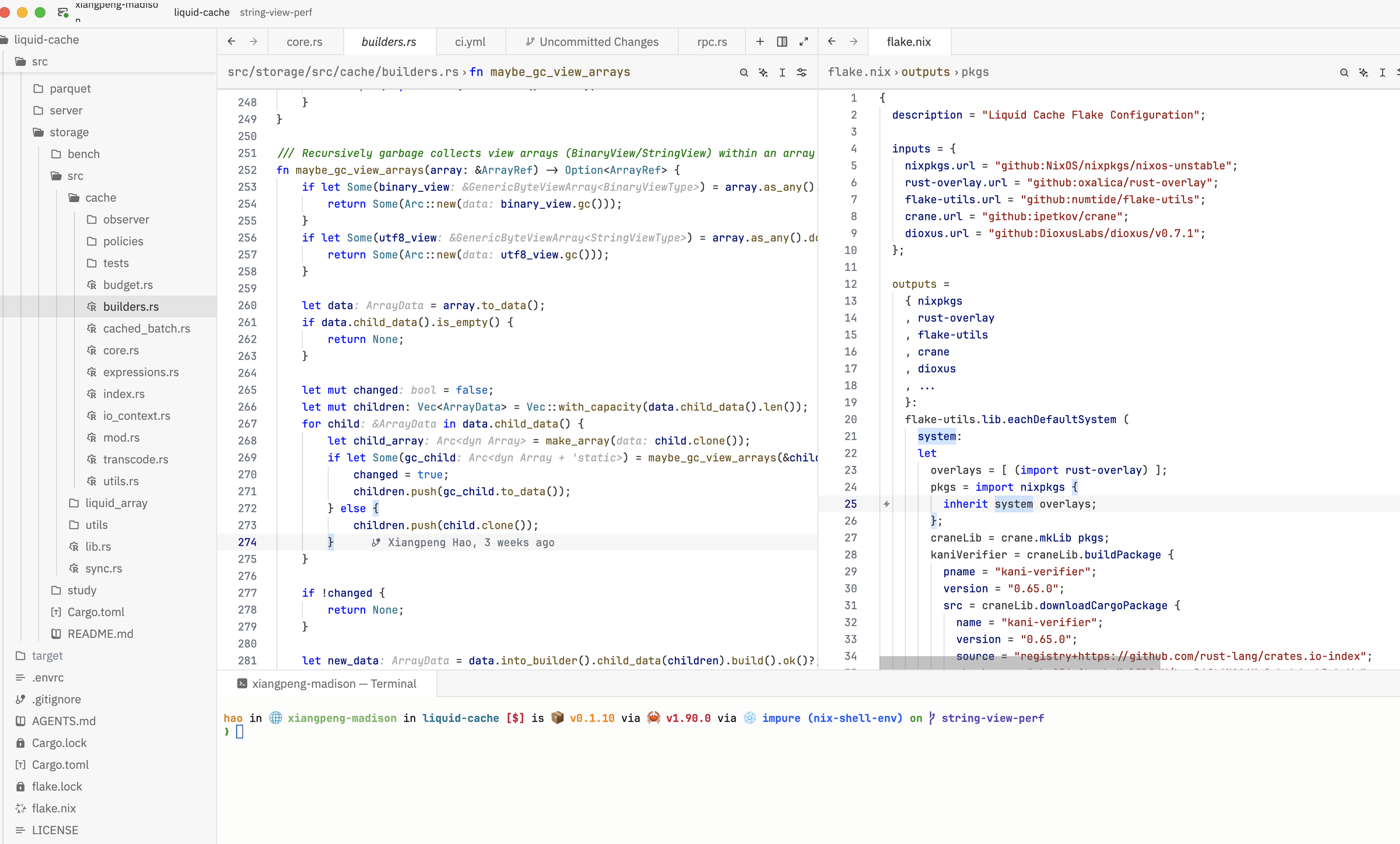Go forward in left pane navigation

pos(253,41)
